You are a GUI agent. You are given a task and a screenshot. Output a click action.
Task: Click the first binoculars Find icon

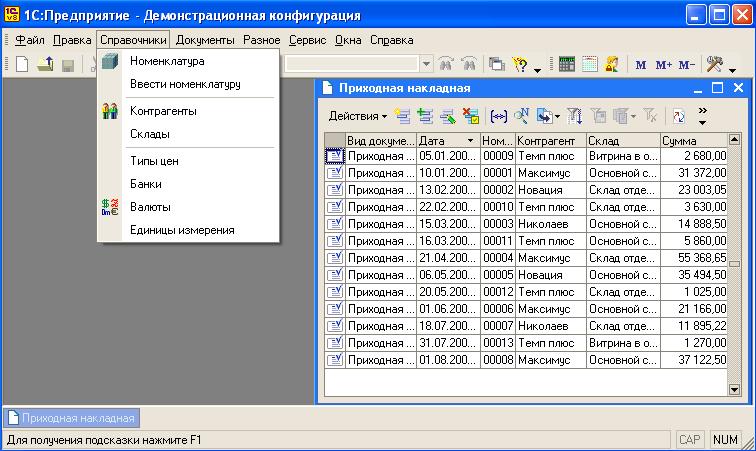(446, 64)
